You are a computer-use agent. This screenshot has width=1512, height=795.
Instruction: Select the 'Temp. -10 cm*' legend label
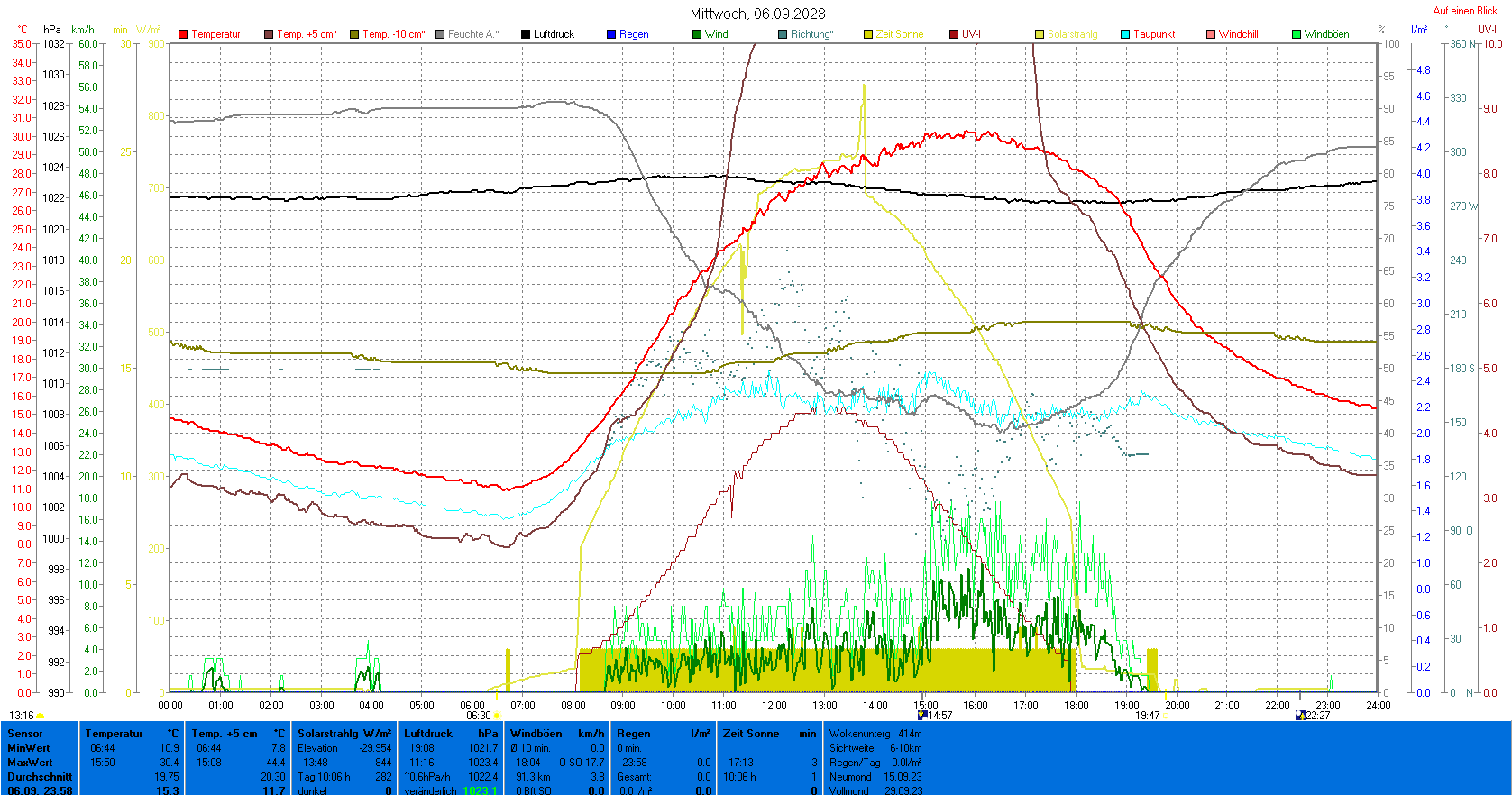[x=394, y=34]
